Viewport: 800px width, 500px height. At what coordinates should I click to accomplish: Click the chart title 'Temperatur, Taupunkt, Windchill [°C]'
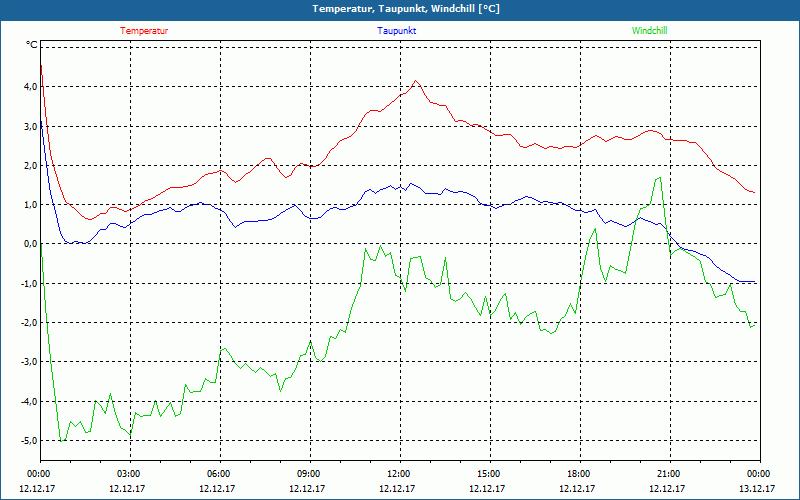(x=406, y=9)
